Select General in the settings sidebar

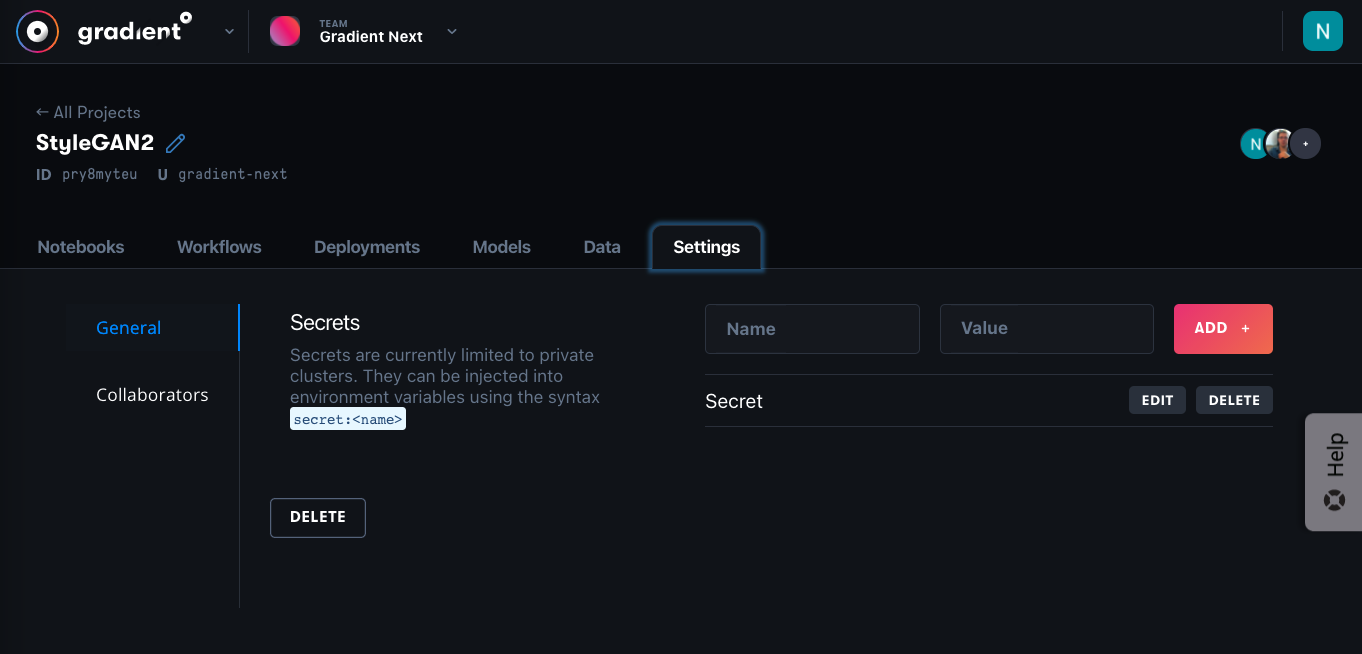click(129, 328)
